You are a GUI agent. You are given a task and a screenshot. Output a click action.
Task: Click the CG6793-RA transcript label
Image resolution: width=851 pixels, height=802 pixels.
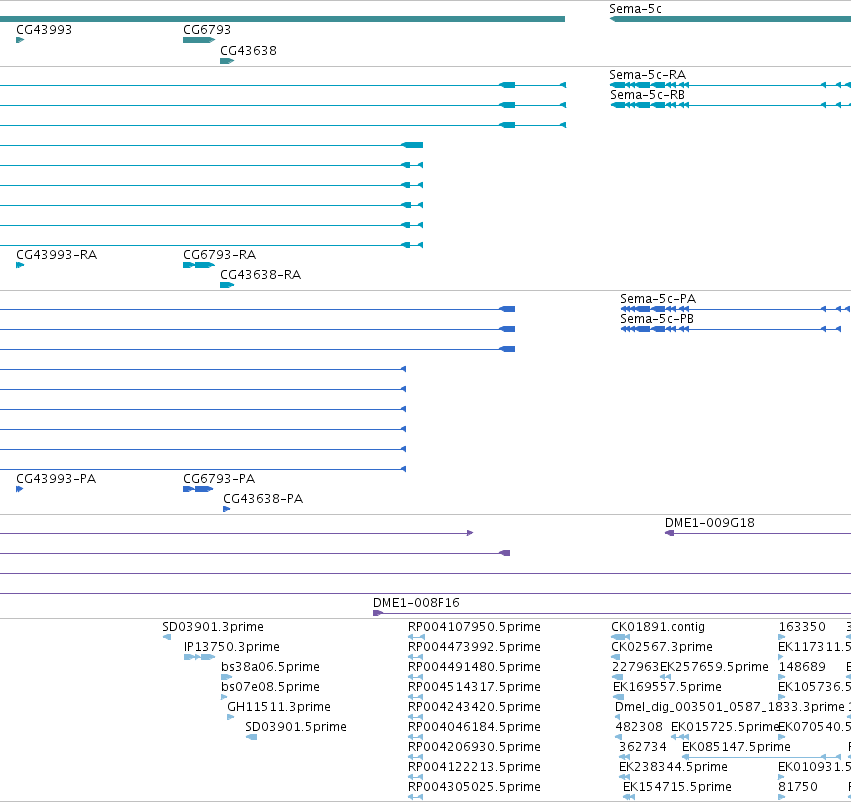(219, 255)
